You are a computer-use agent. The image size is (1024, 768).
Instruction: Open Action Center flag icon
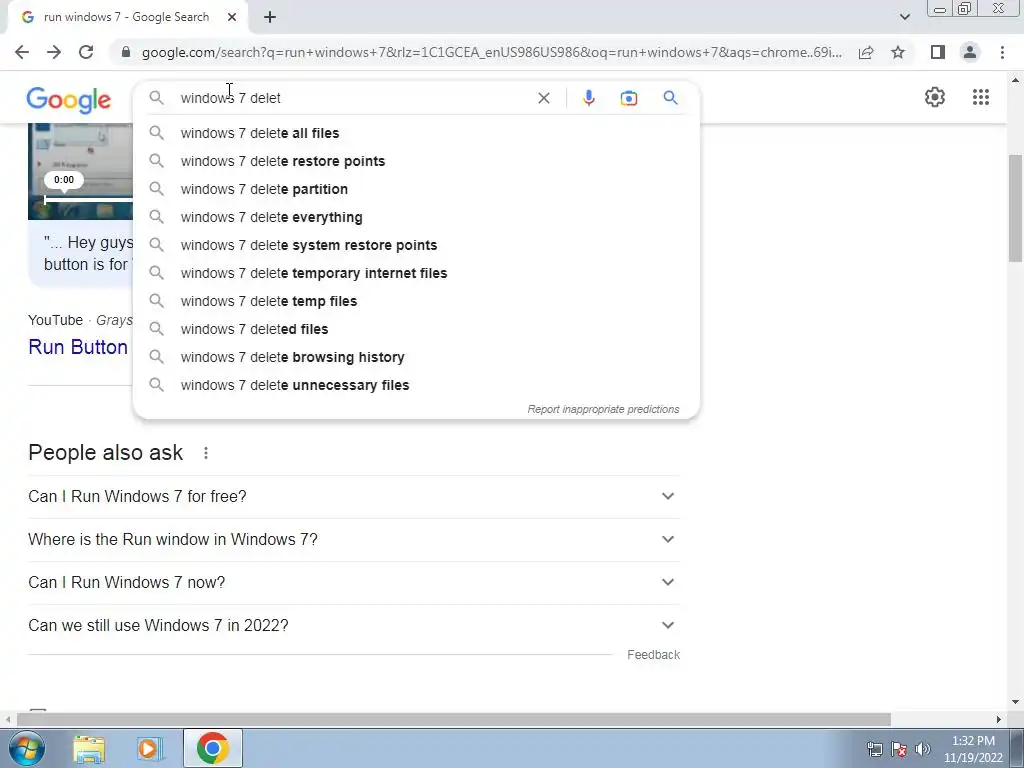tap(899, 749)
